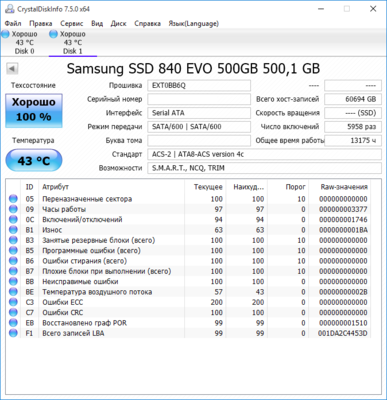Click the Число включений value 5958 раз

(x=353, y=127)
